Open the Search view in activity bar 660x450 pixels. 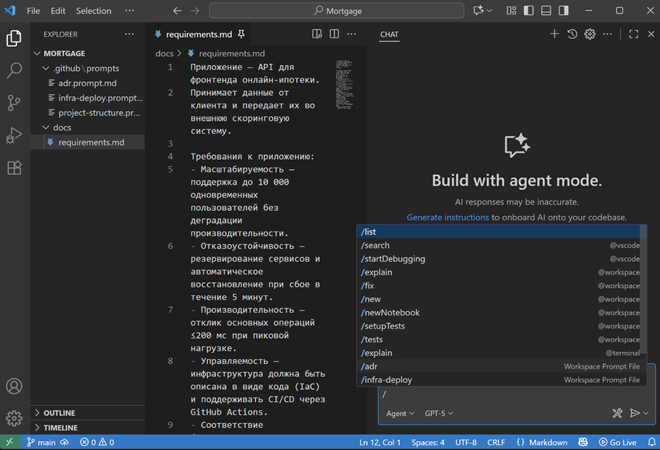[x=15, y=71]
